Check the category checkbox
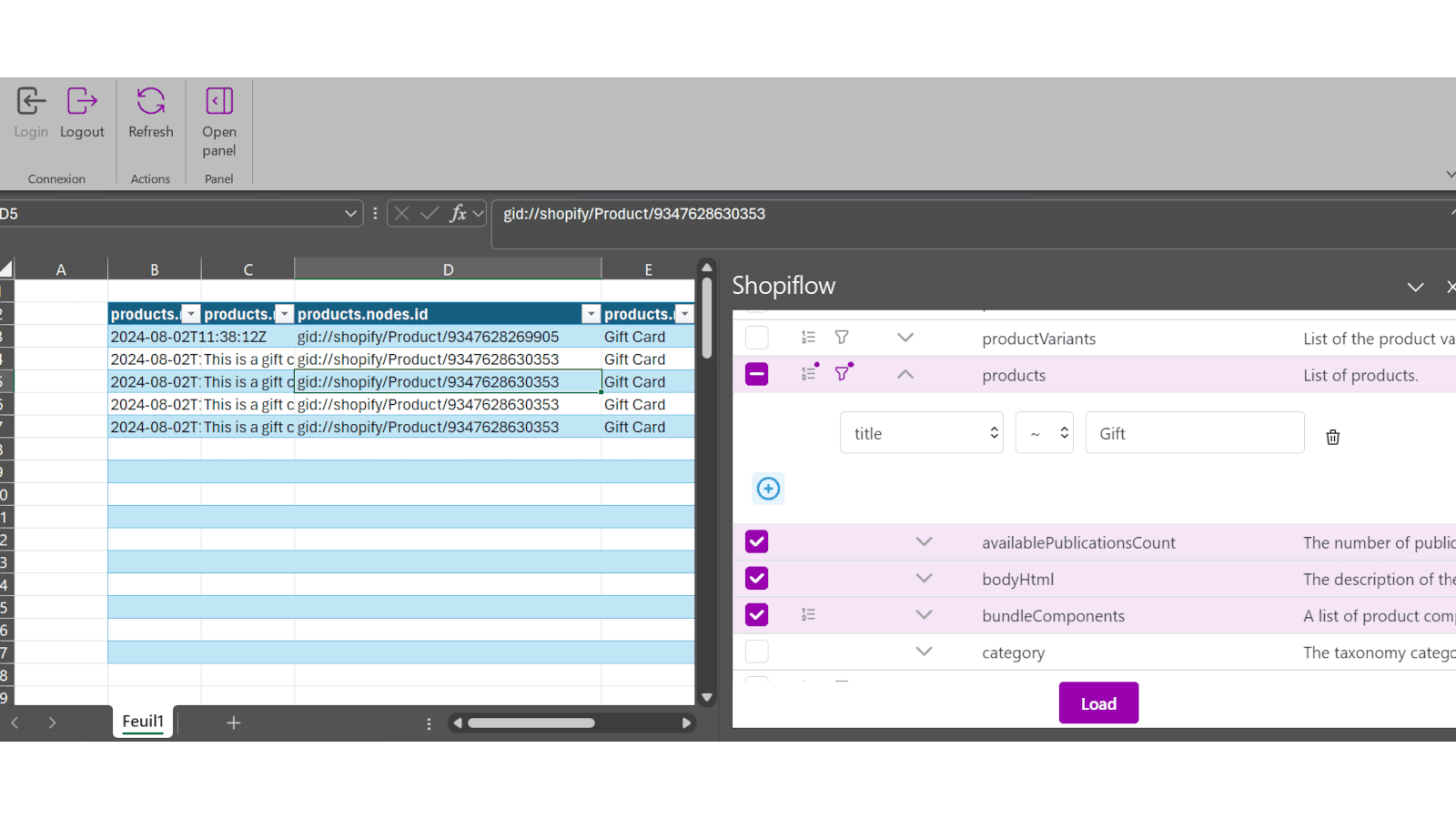The height and width of the screenshot is (819, 1456). tap(756, 652)
